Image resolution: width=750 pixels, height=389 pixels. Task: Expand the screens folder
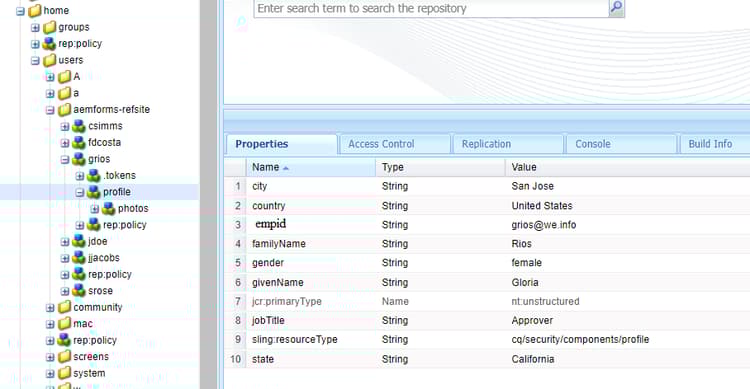50,357
